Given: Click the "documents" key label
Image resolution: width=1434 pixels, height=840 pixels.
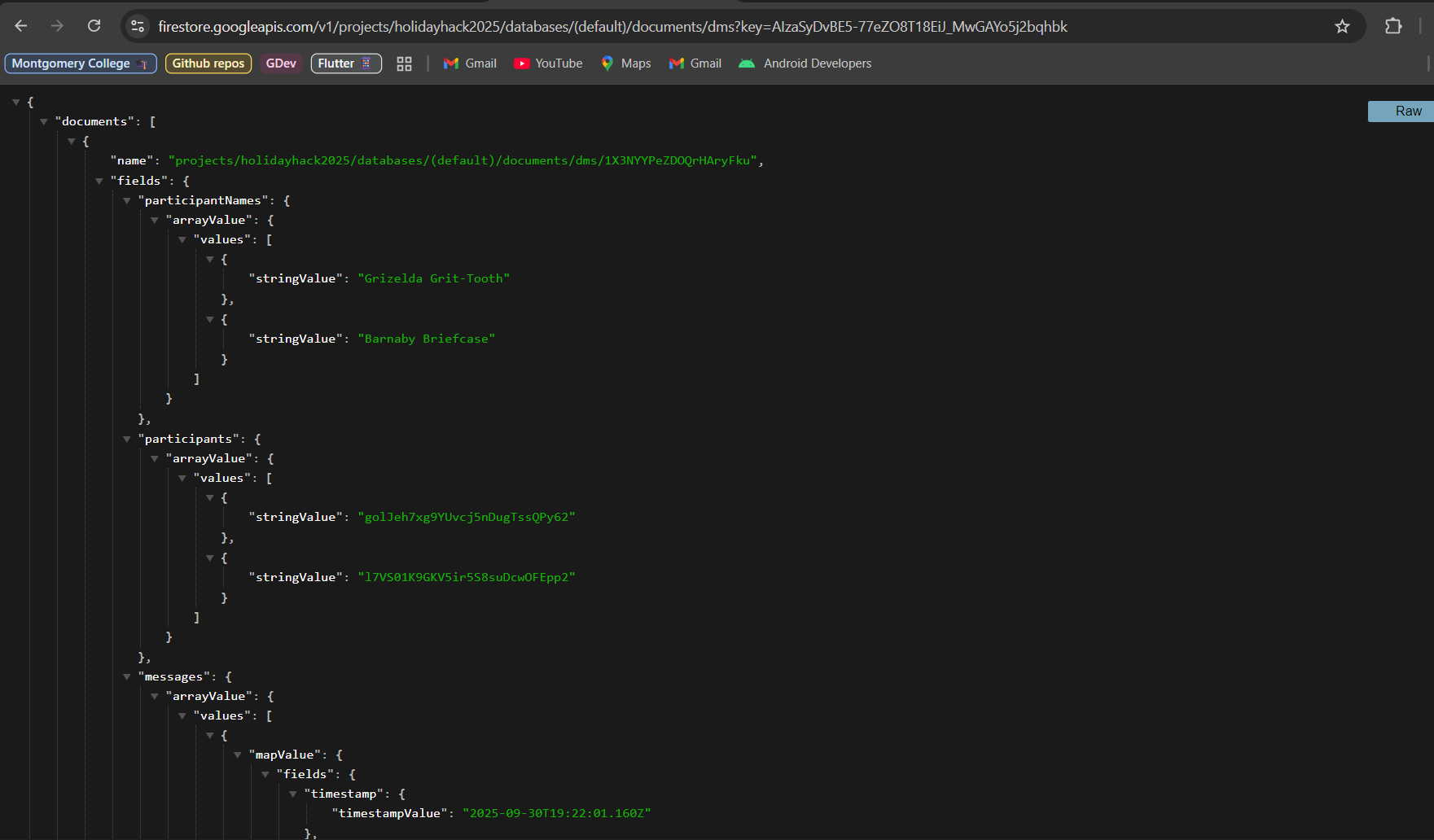Looking at the screenshot, I should coord(94,121).
